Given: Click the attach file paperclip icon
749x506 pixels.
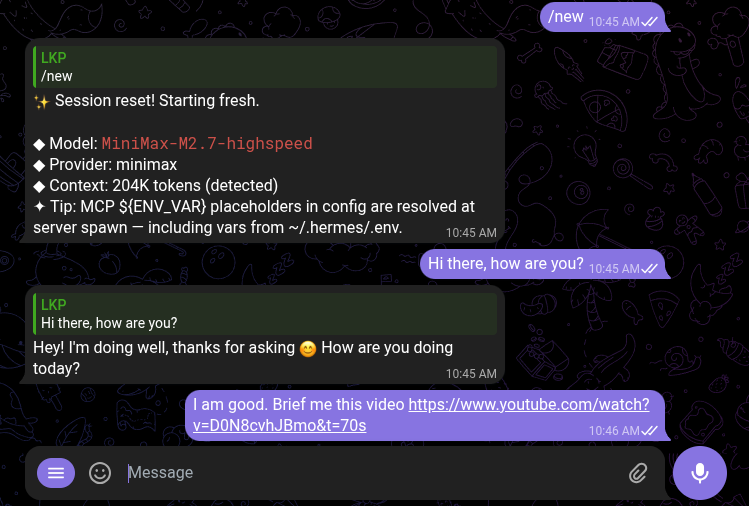Looking at the screenshot, I should point(638,473).
